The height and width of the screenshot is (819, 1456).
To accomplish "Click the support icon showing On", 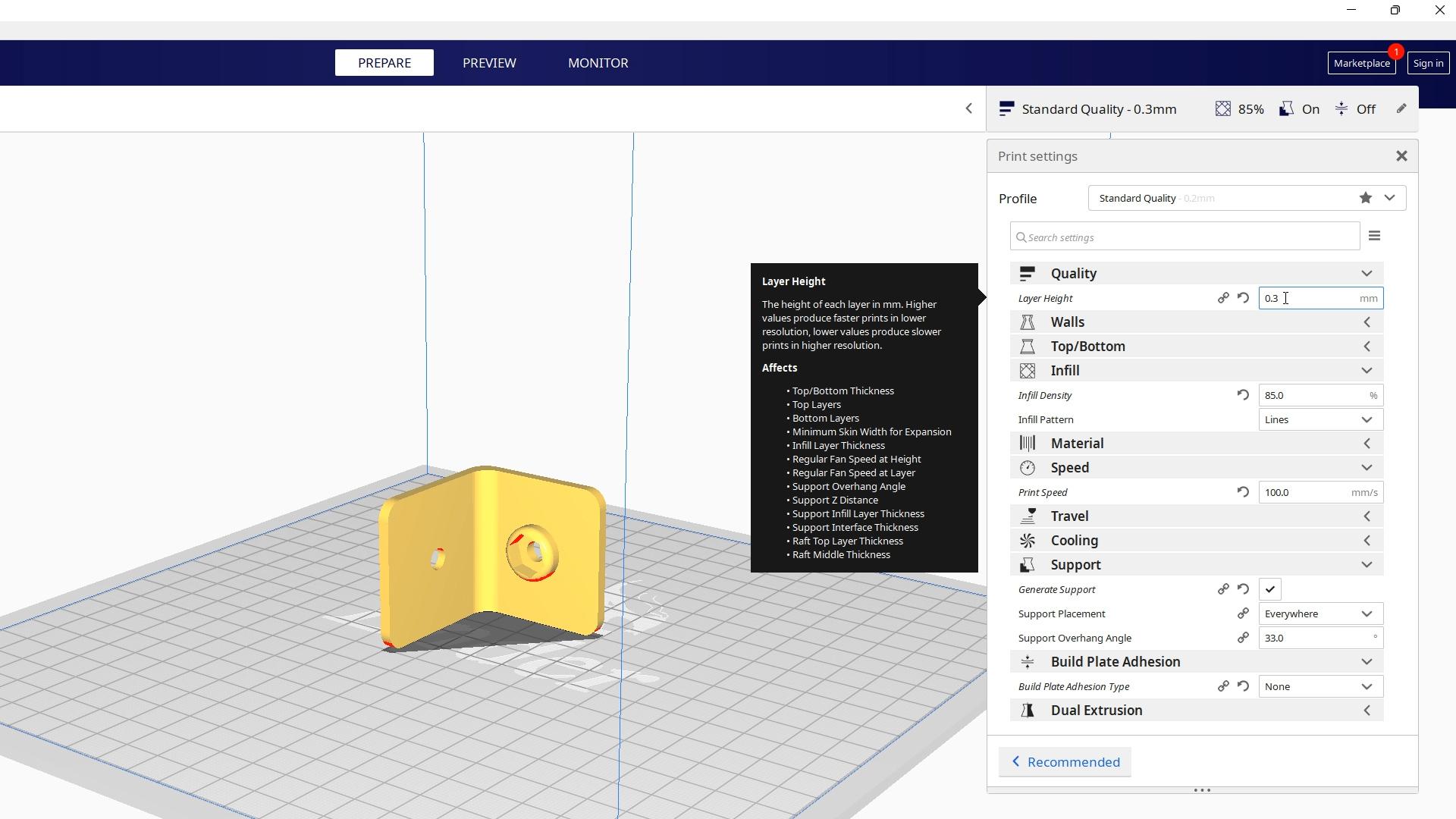I will tap(1286, 108).
